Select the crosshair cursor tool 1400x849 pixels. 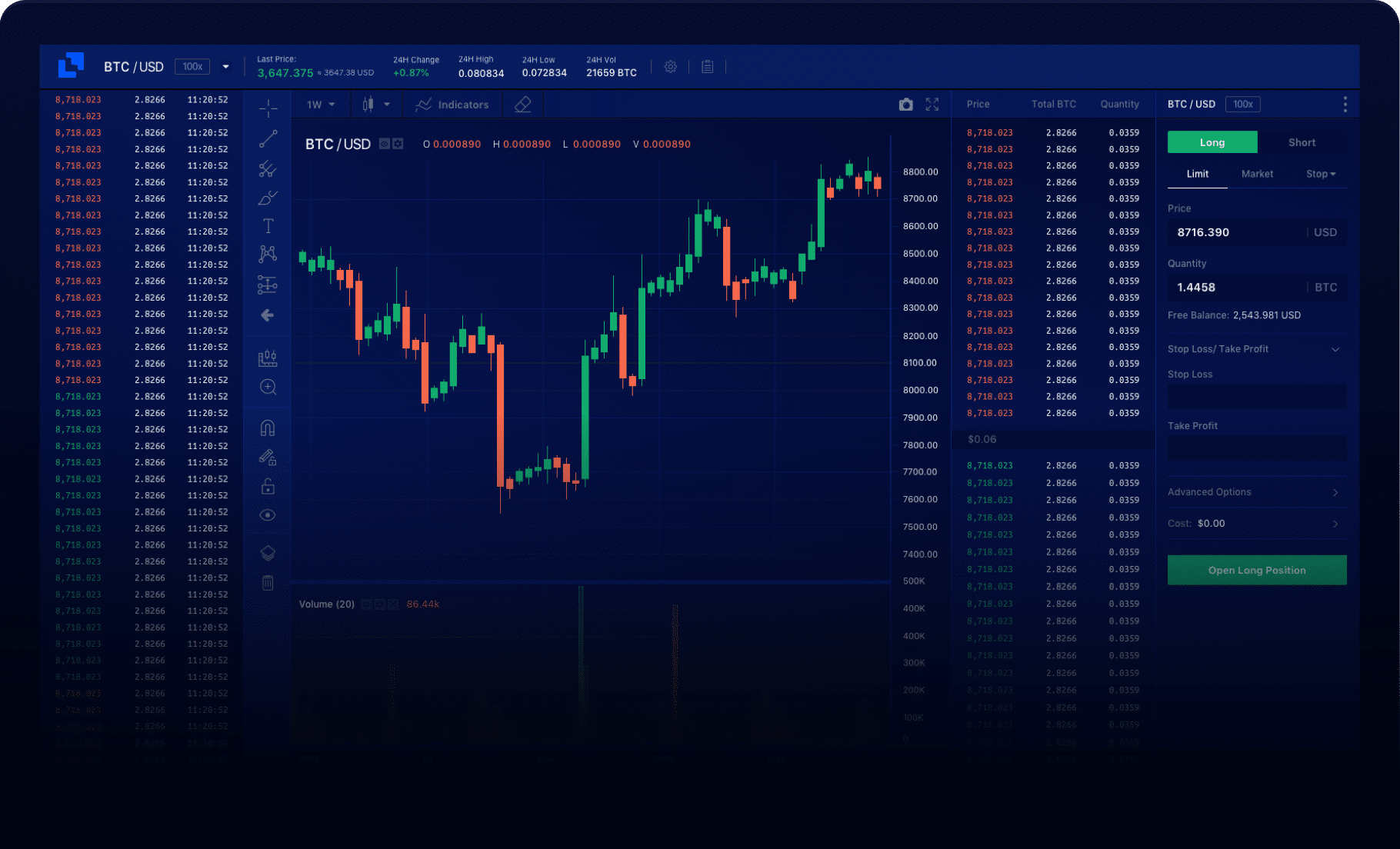click(x=268, y=108)
